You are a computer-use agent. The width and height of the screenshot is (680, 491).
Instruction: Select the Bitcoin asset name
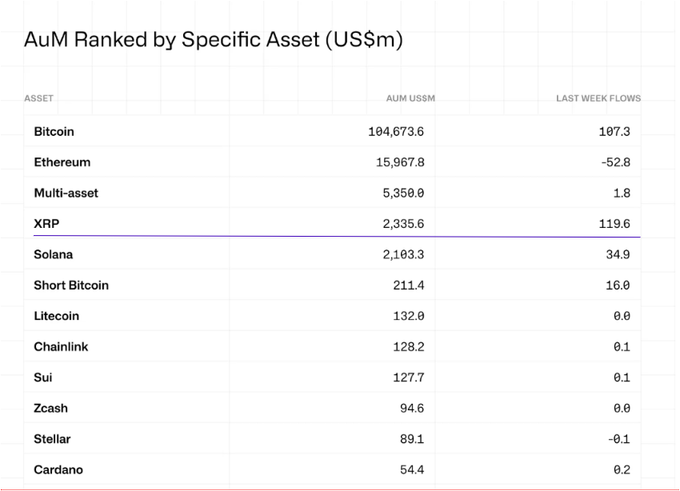click(54, 131)
